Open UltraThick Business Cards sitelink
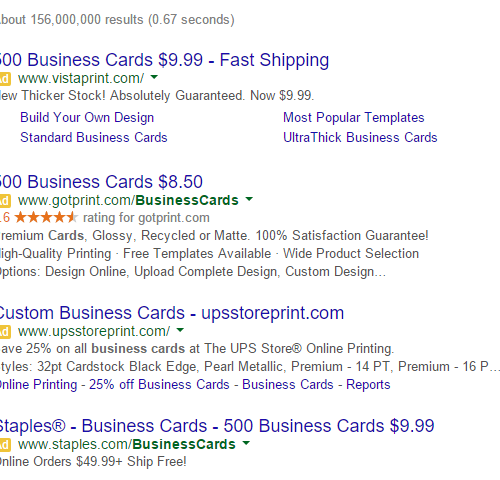 tap(360, 137)
